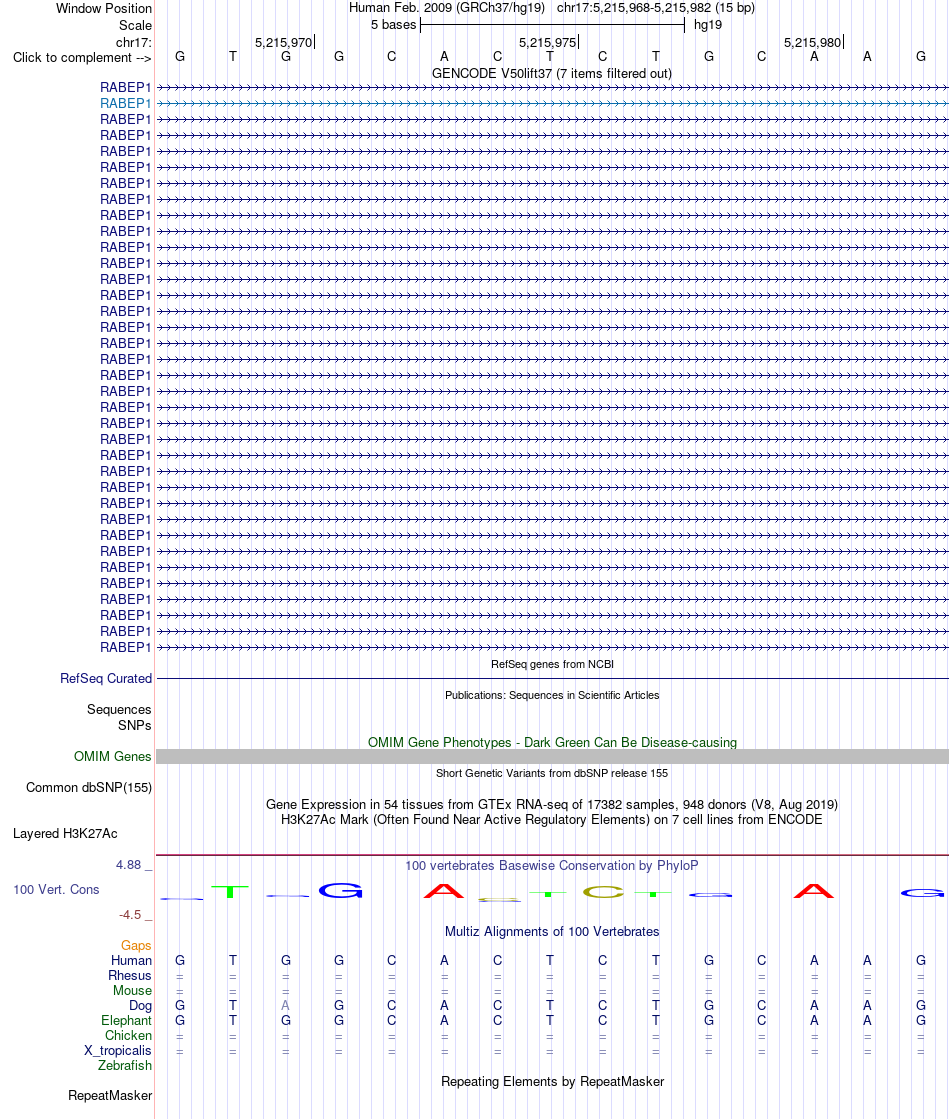Screen dimensions: 950x1119
Task: Click the light-blue highlighted RABEP1 label
Action: click(126, 103)
